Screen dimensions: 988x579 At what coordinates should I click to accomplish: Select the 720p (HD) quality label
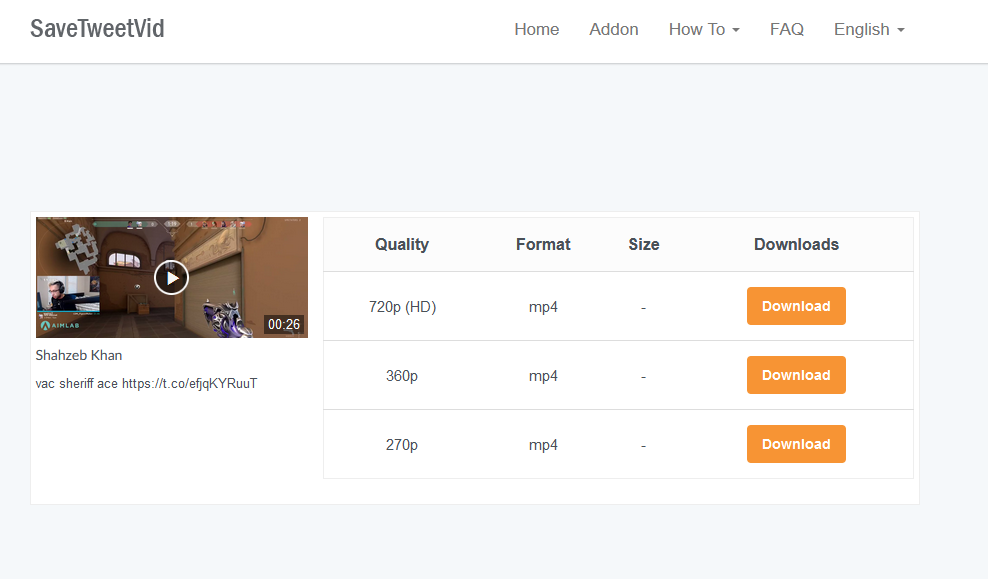tap(402, 307)
